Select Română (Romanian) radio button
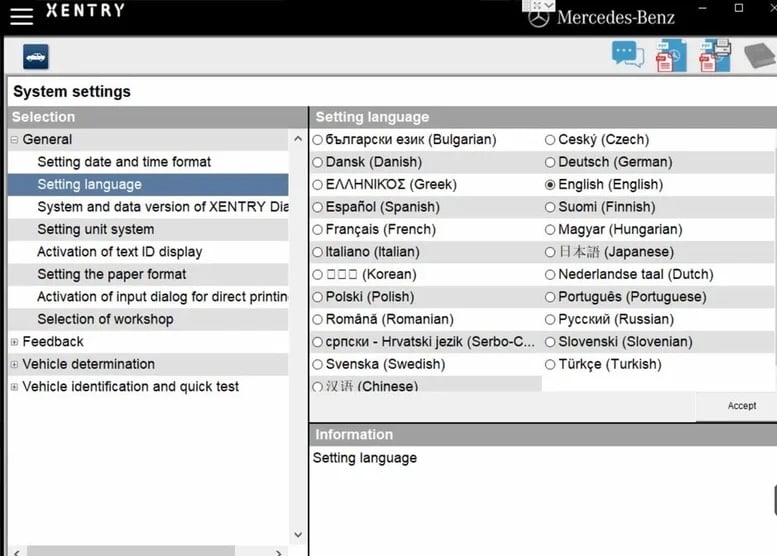The image size is (777, 556). pos(318,319)
